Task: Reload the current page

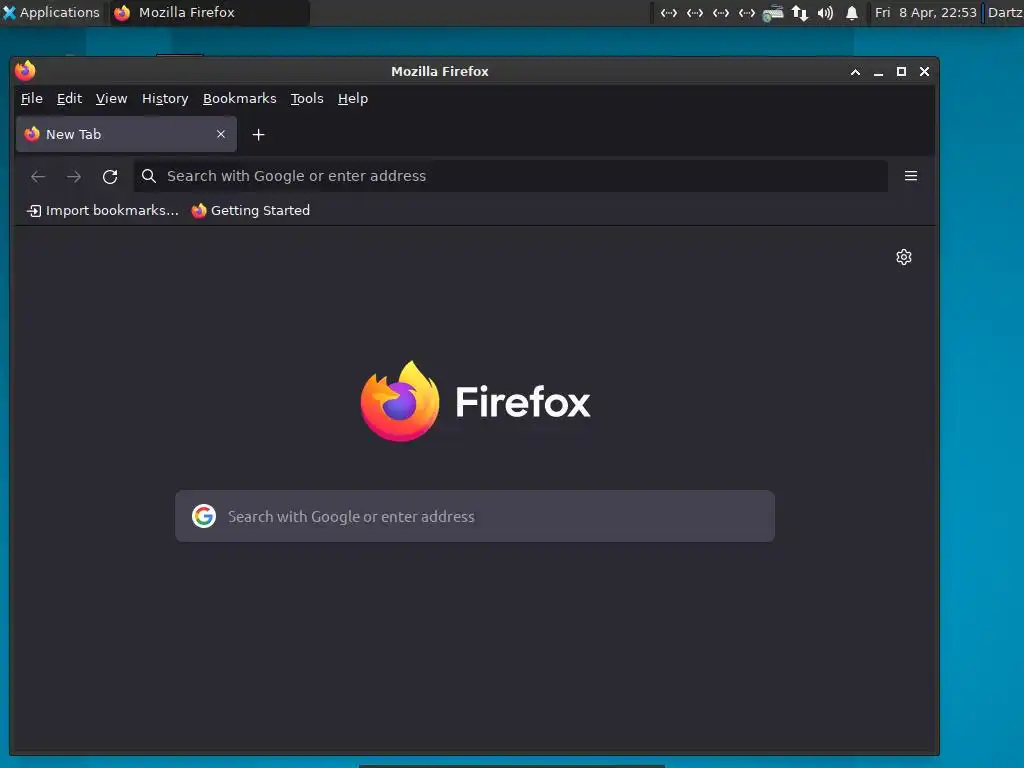Action: [x=110, y=176]
